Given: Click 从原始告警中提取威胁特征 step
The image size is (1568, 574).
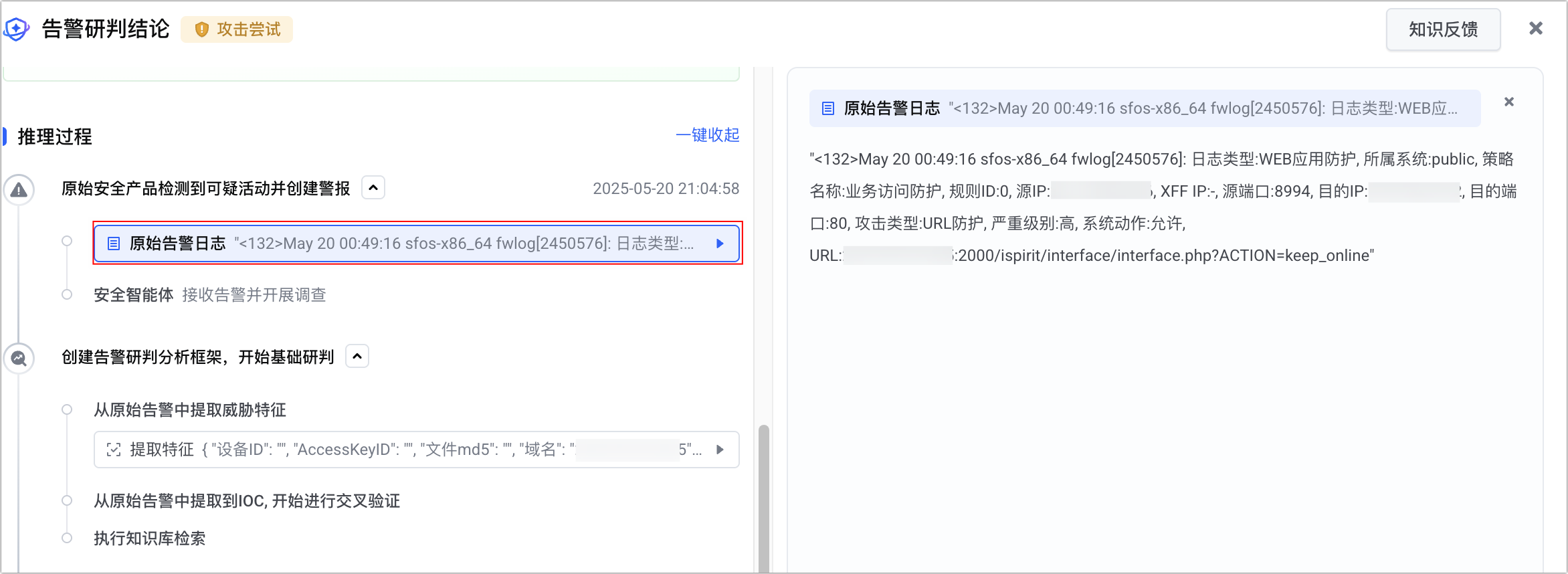Looking at the screenshot, I should click(x=190, y=410).
